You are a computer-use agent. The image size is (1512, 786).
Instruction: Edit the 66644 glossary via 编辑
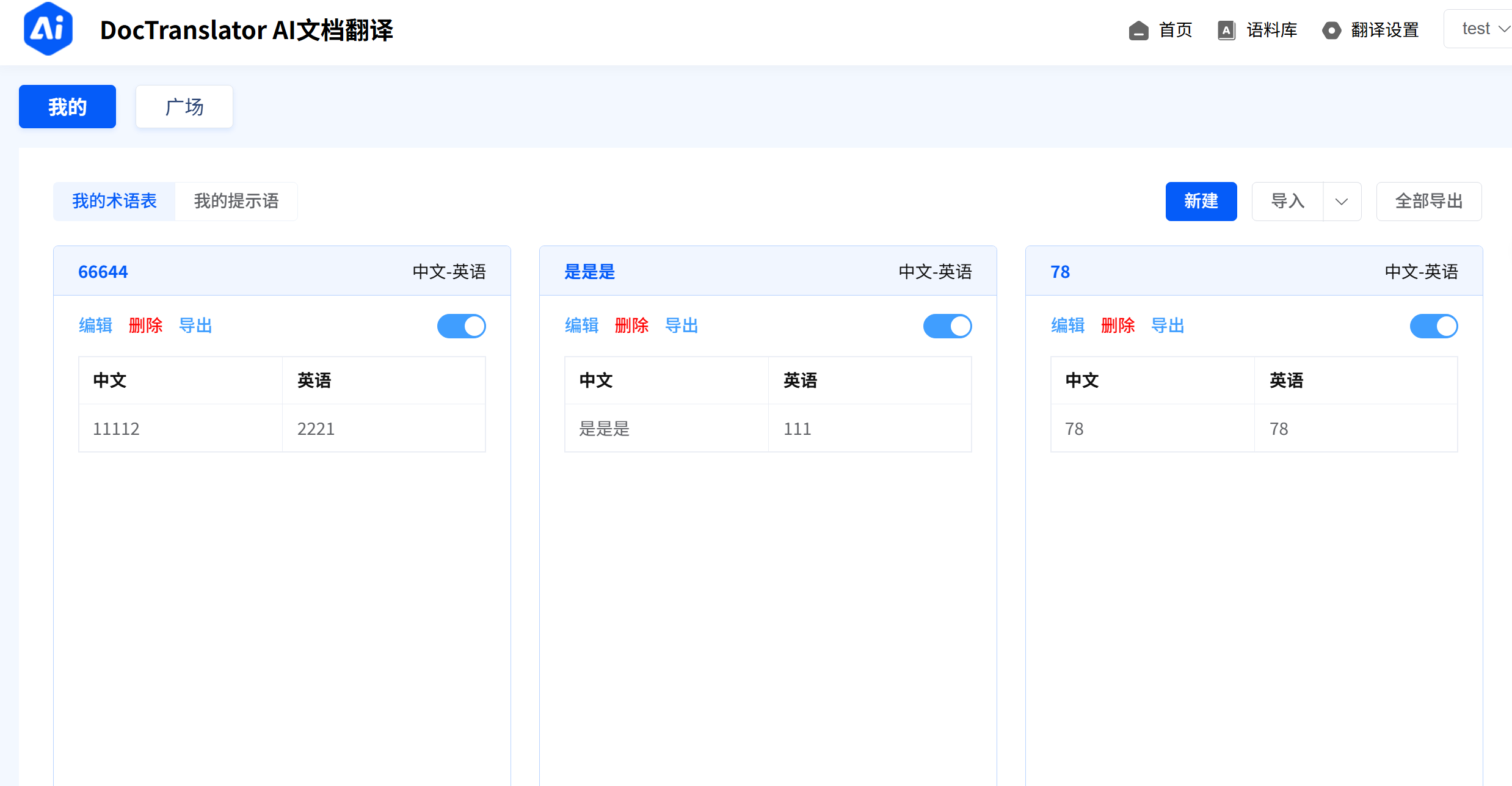[x=95, y=326]
